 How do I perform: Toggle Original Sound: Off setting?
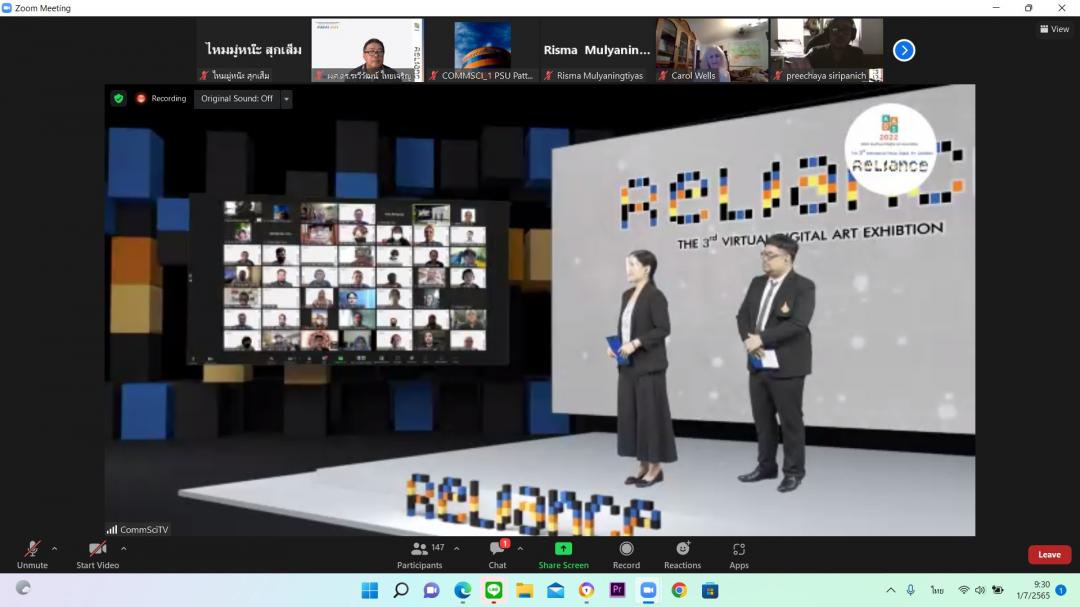pyautogui.click(x=236, y=99)
